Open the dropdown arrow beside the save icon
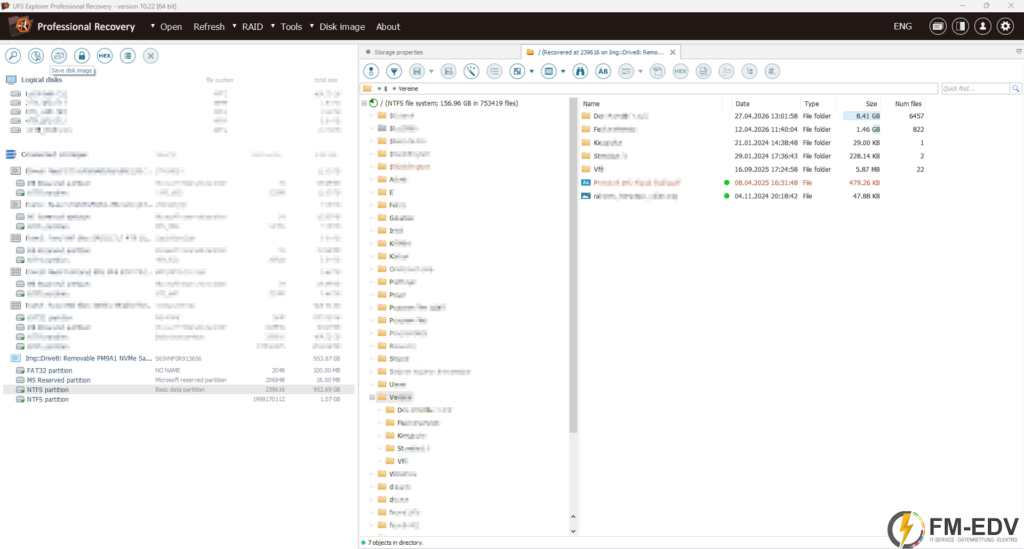Screen dimensions: 1024x549 [x=431, y=71]
